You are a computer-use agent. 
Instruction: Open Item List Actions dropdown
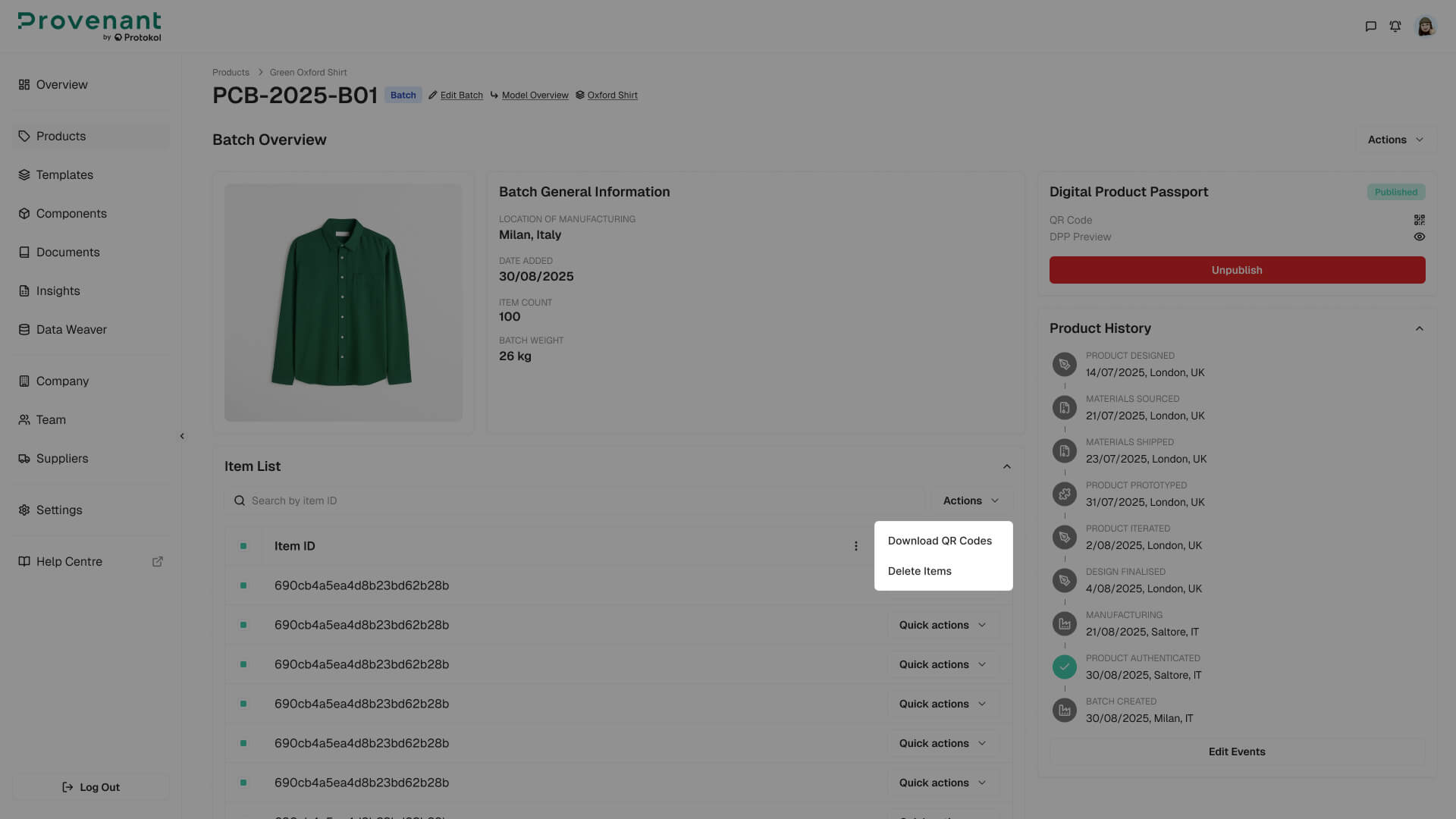point(971,500)
